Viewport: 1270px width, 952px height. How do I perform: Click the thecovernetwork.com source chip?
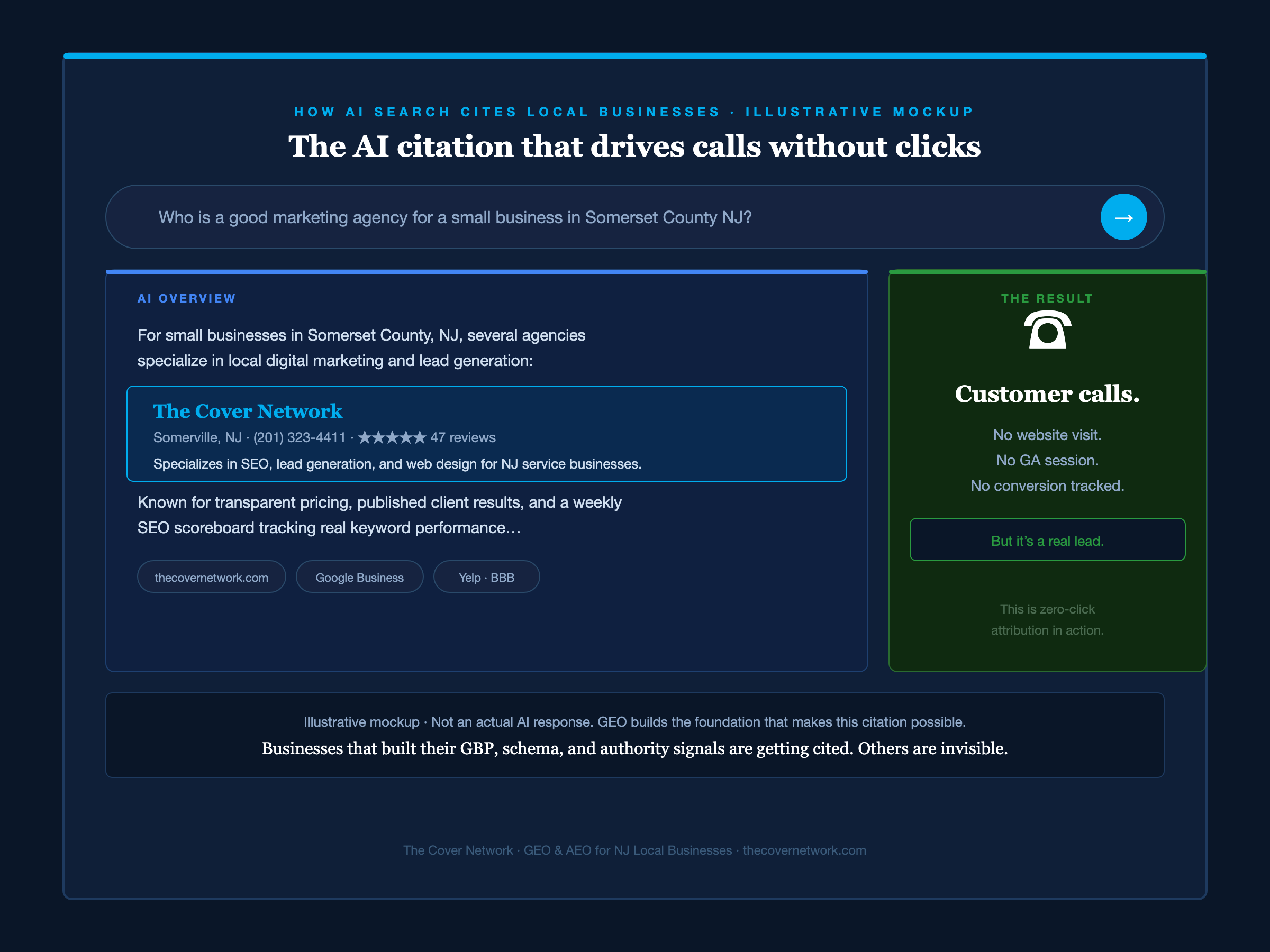(x=211, y=578)
